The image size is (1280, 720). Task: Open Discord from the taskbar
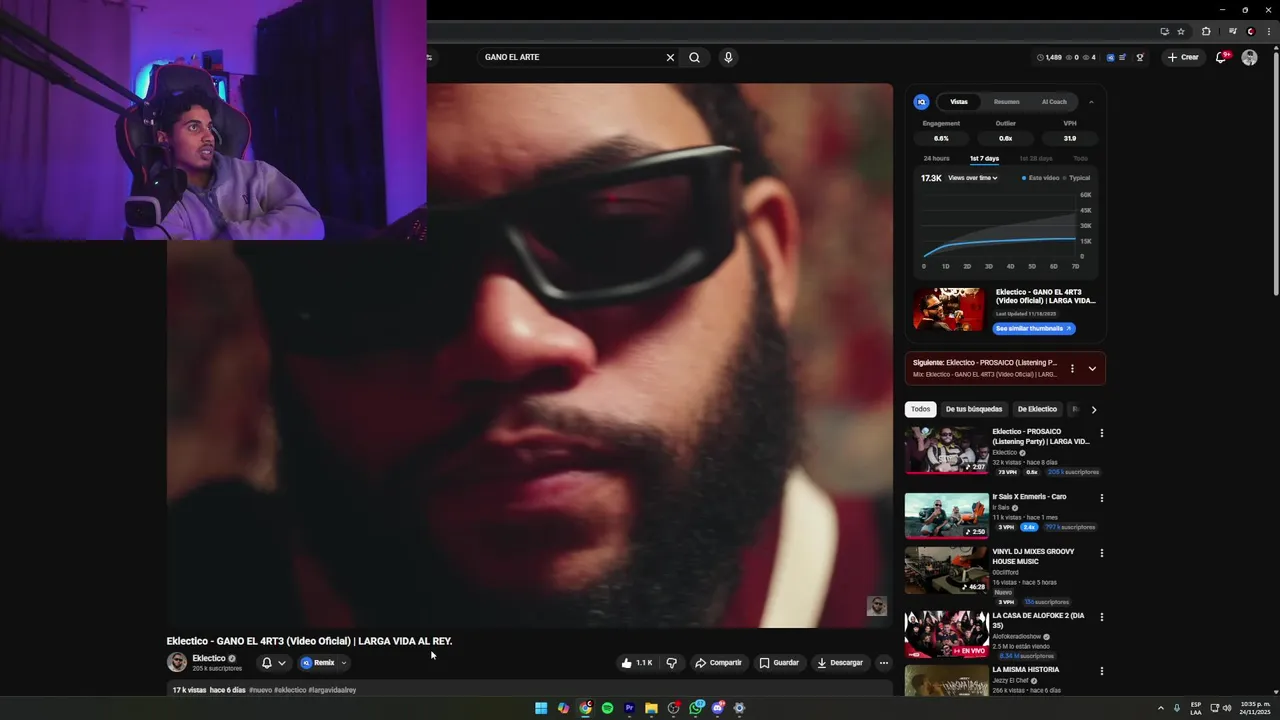point(717,708)
